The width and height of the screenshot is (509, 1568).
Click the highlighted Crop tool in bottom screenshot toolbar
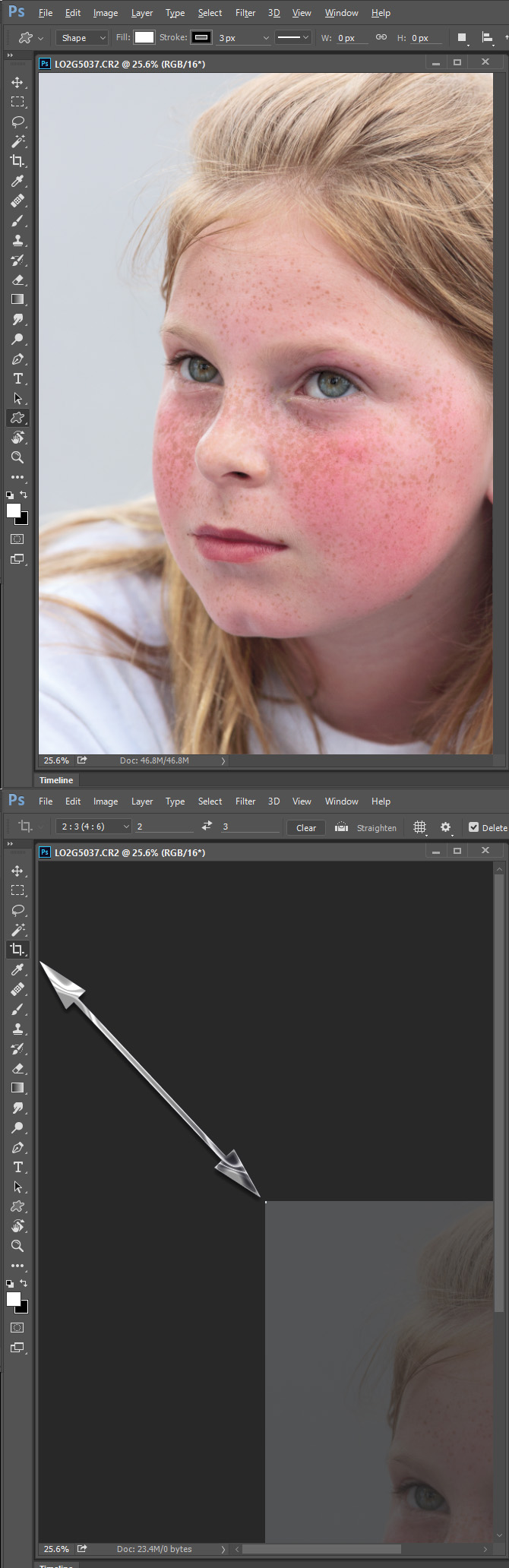pyautogui.click(x=17, y=950)
